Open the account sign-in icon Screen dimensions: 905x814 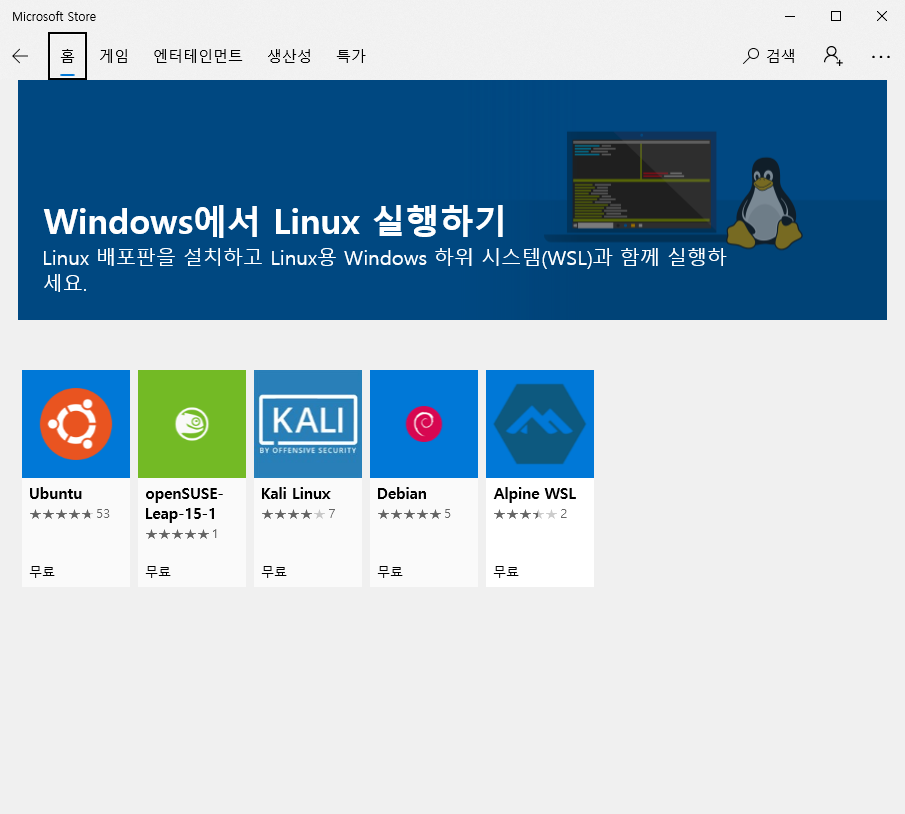pos(833,56)
